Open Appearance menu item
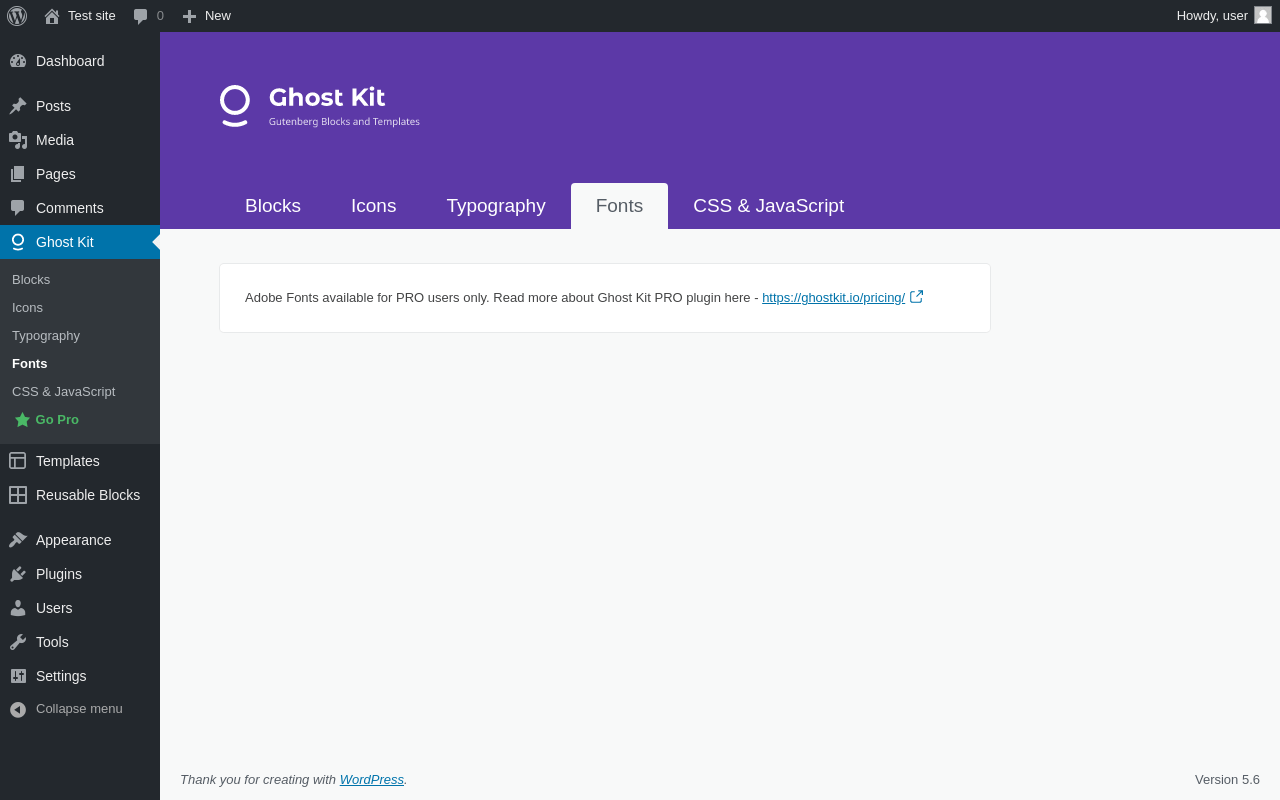This screenshot has height=800, width=1280. pos(80,540)
